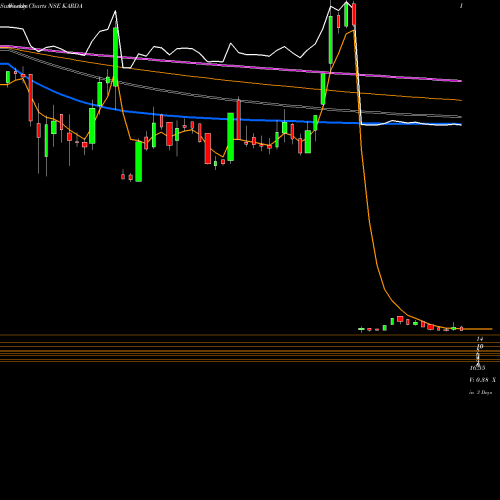
Task: Click the overlapped value ending in 35 below the price levels
Action: (477, 368)
